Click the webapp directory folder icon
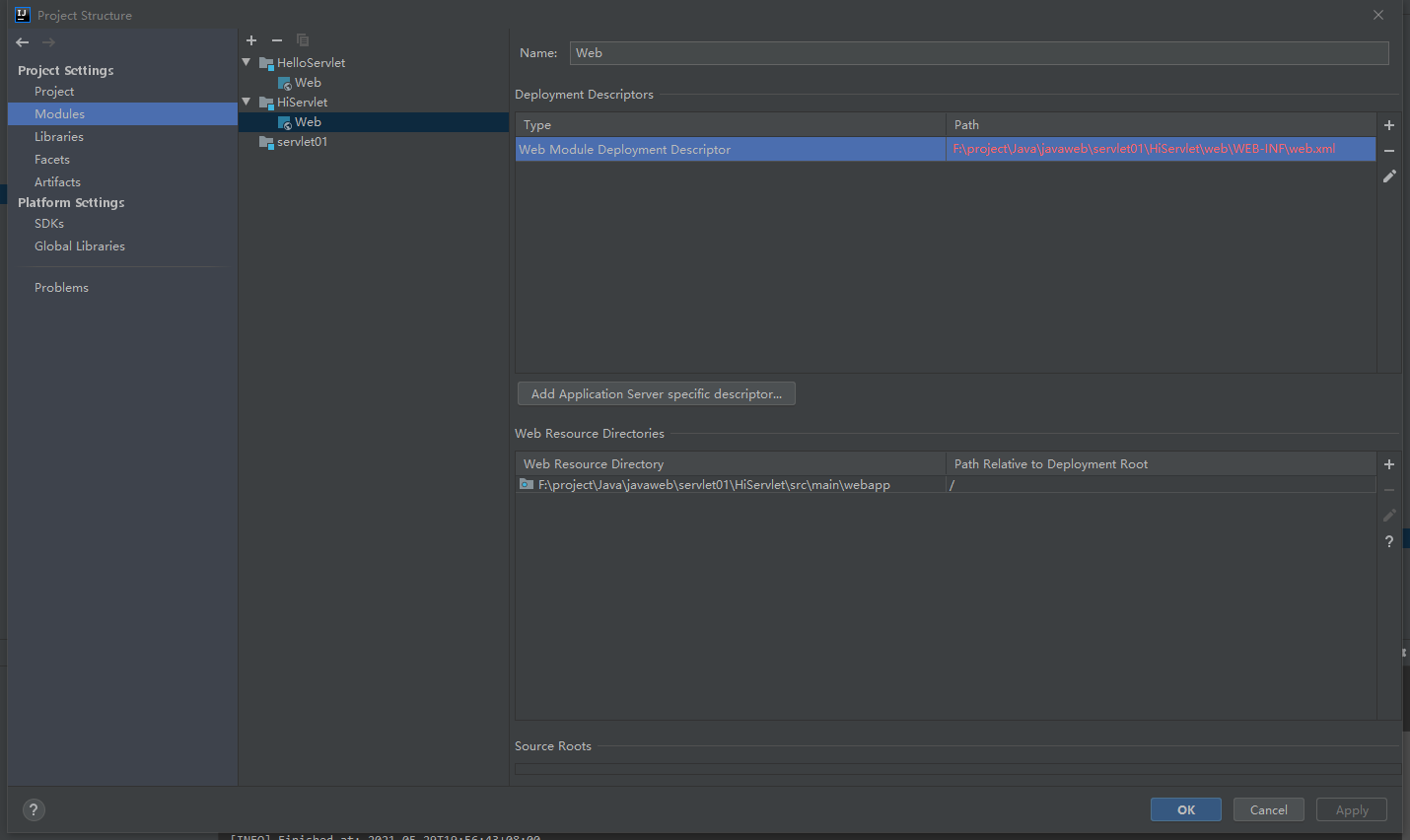 (x=527, y=484)
